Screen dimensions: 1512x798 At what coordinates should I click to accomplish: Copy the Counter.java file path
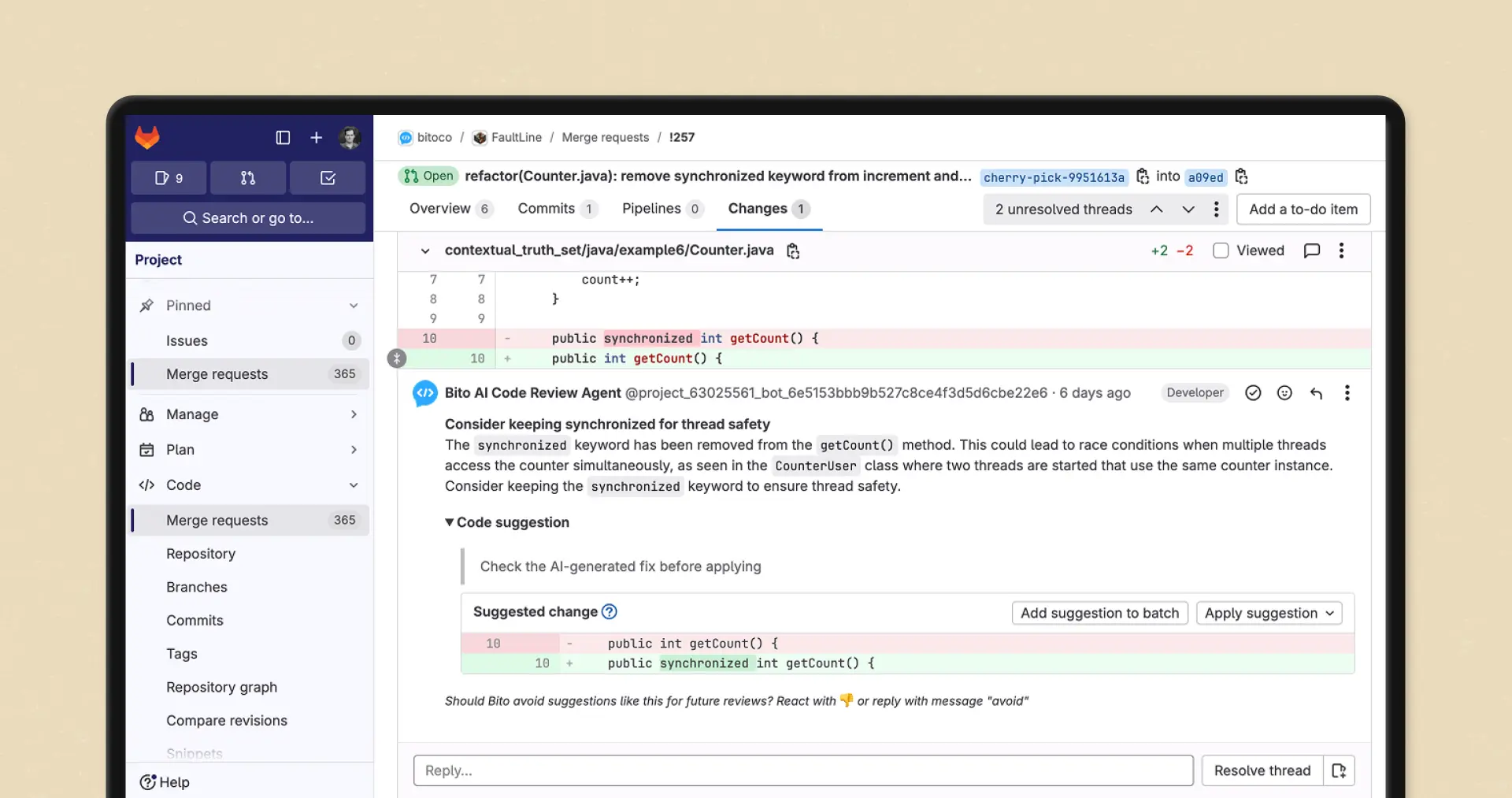[793, 251]
